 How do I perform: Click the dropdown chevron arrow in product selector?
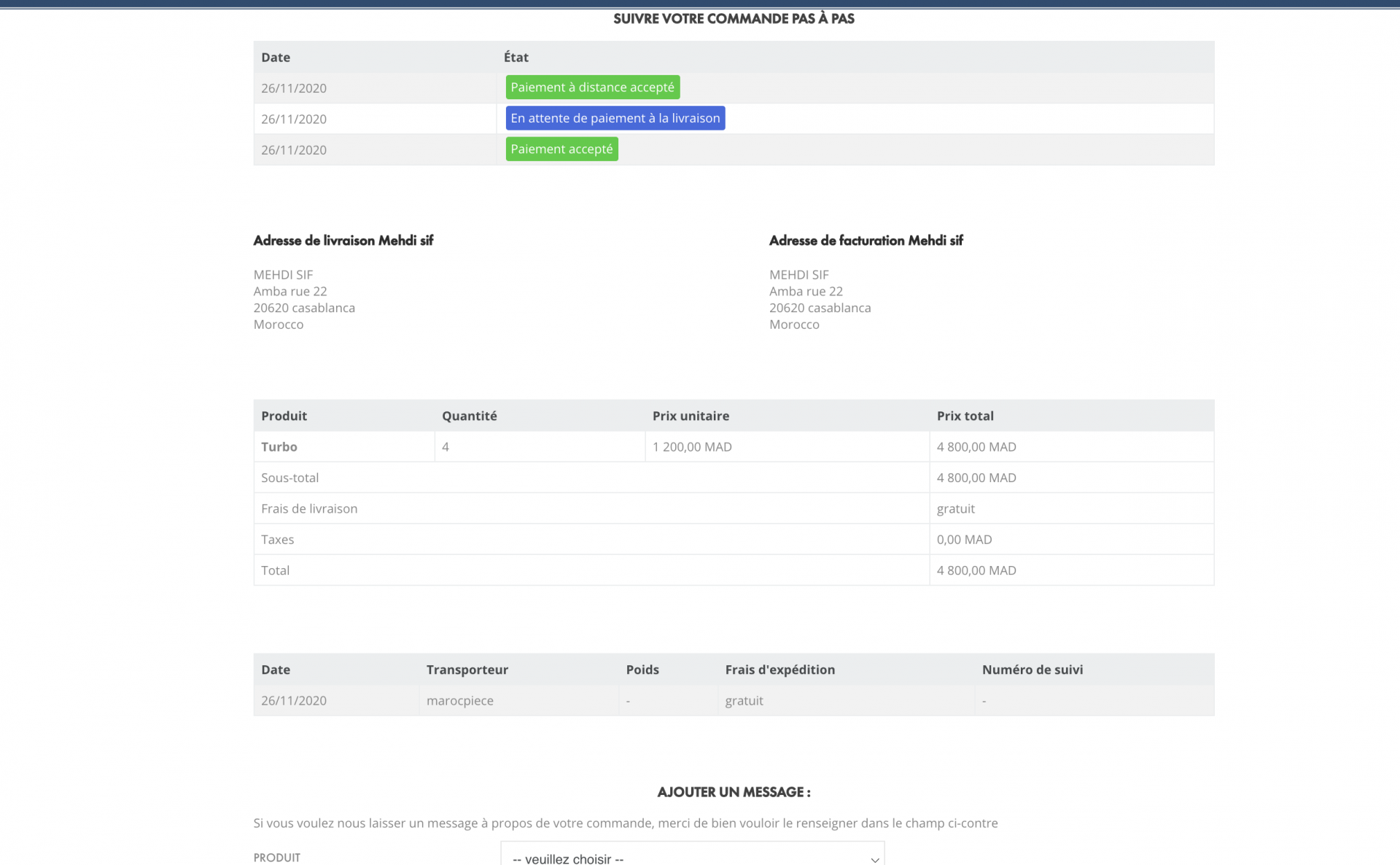[874, 860]
